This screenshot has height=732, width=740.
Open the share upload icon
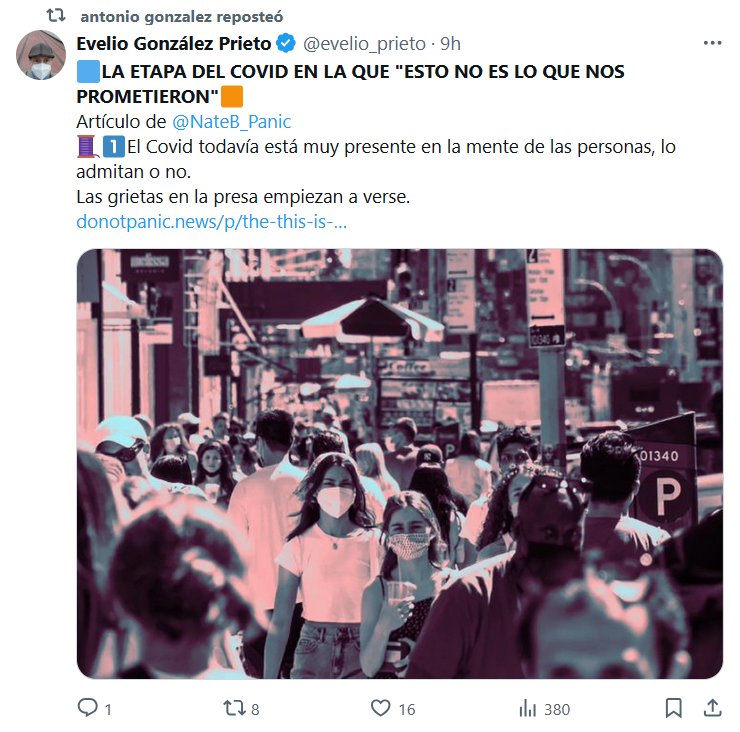click(713, 708)
